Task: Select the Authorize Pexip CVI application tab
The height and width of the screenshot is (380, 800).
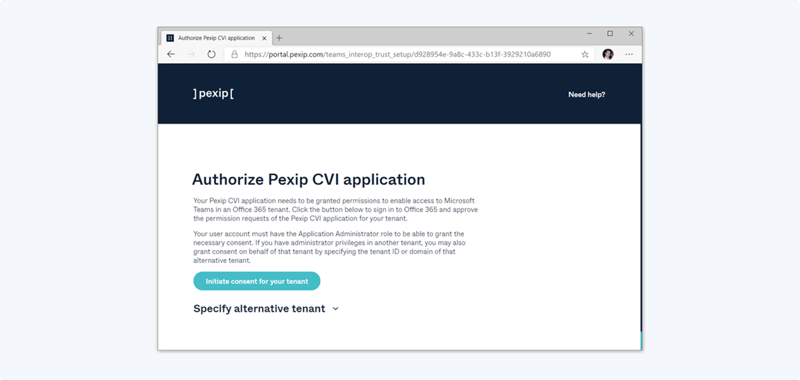Action: pyautogui.click(x=217, y=38)
